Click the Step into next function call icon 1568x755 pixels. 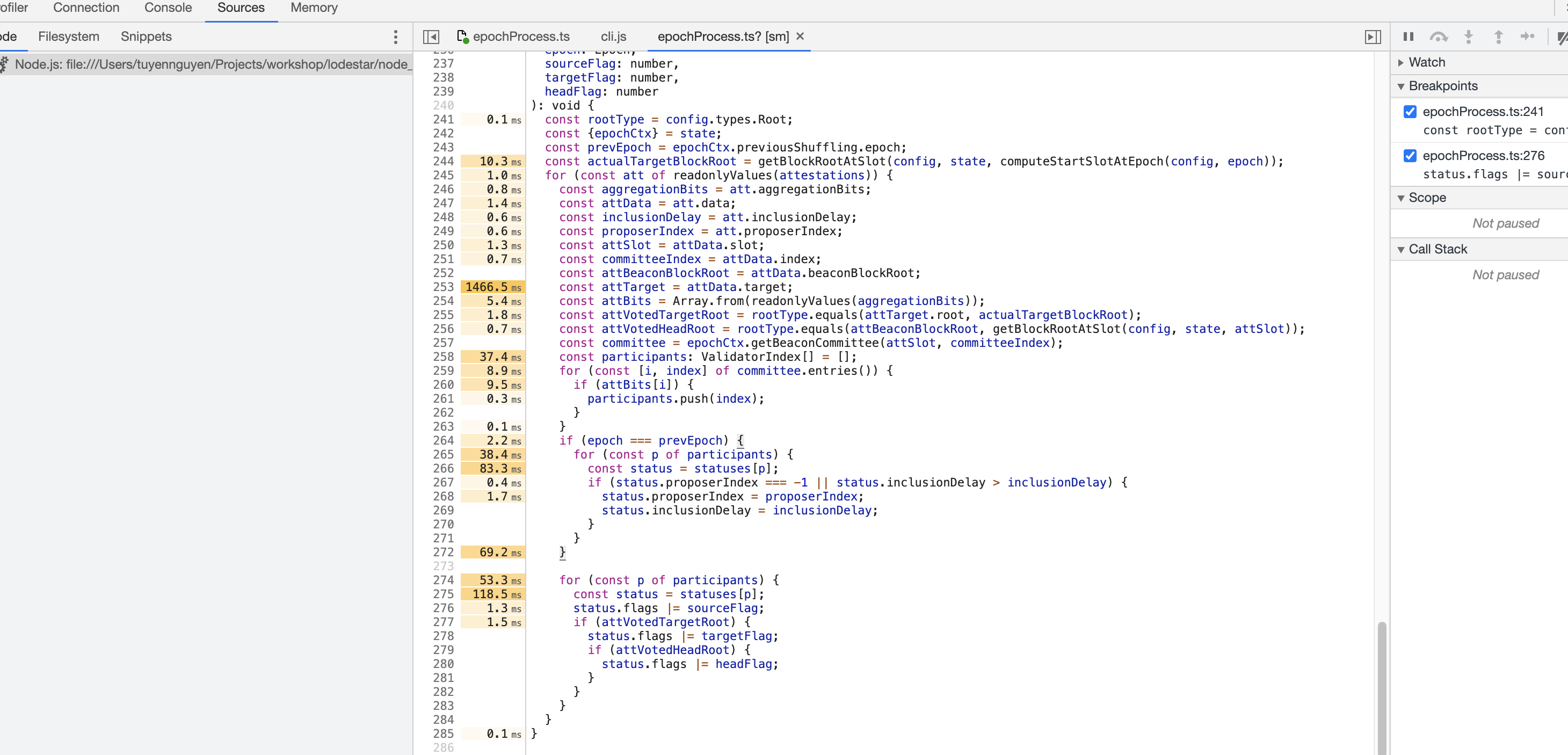coord(1468,37)
